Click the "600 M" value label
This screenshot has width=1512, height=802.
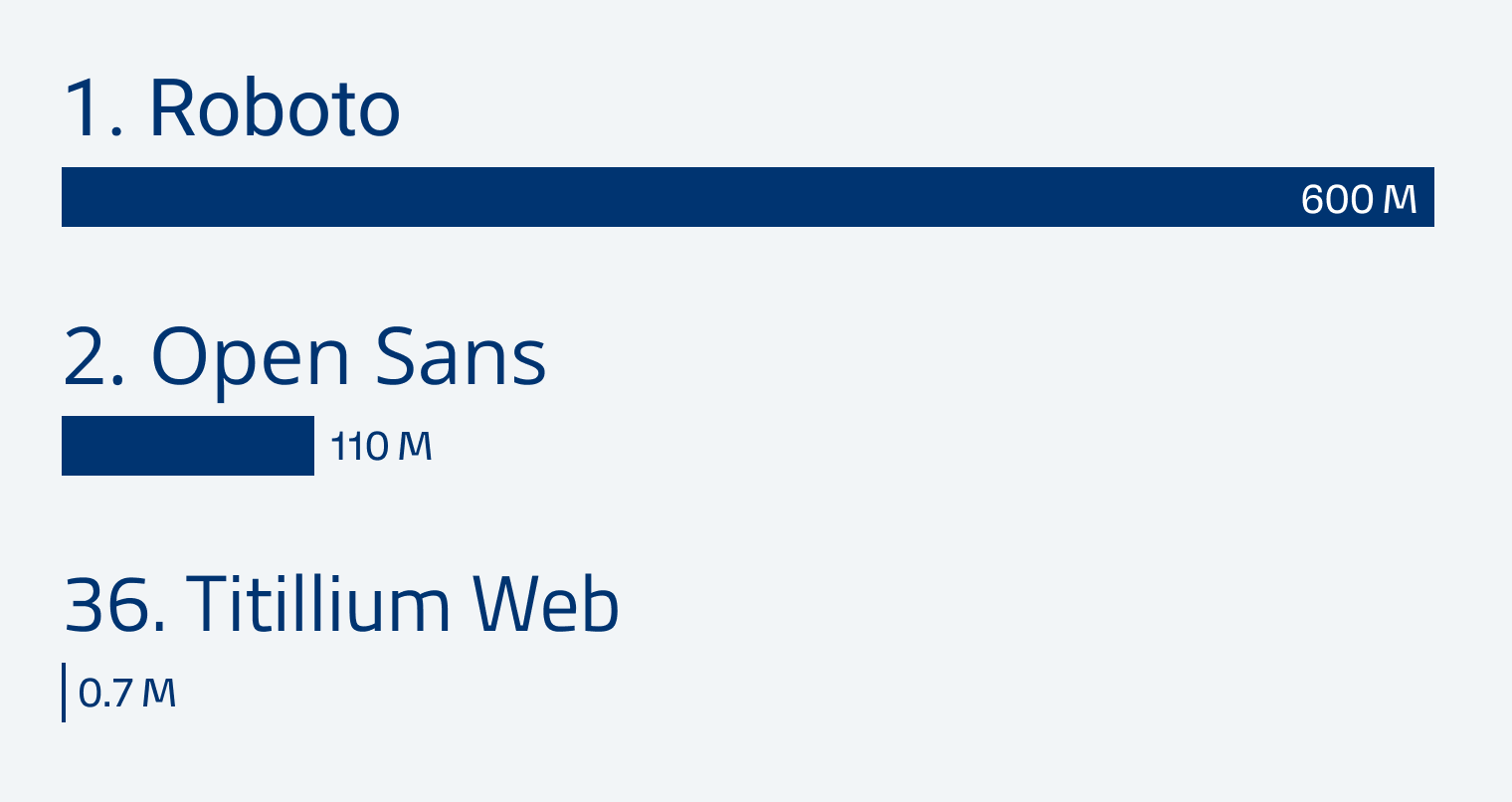(x=1358, y=199)
